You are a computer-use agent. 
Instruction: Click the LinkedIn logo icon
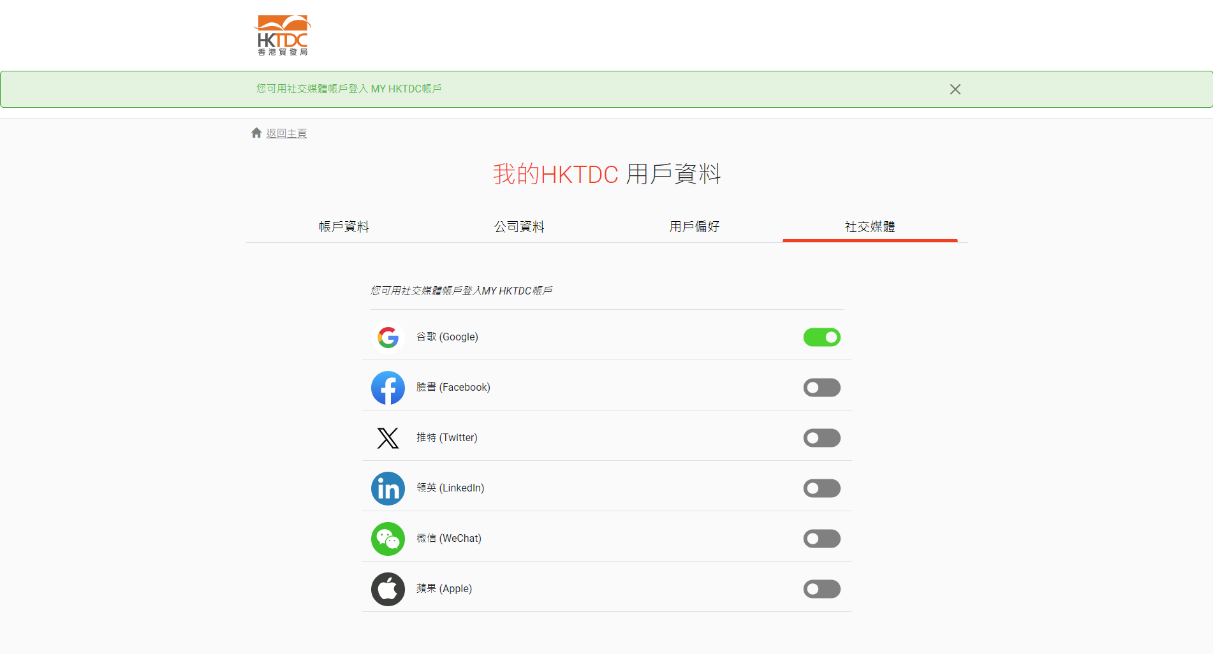[x=388, y=488]
